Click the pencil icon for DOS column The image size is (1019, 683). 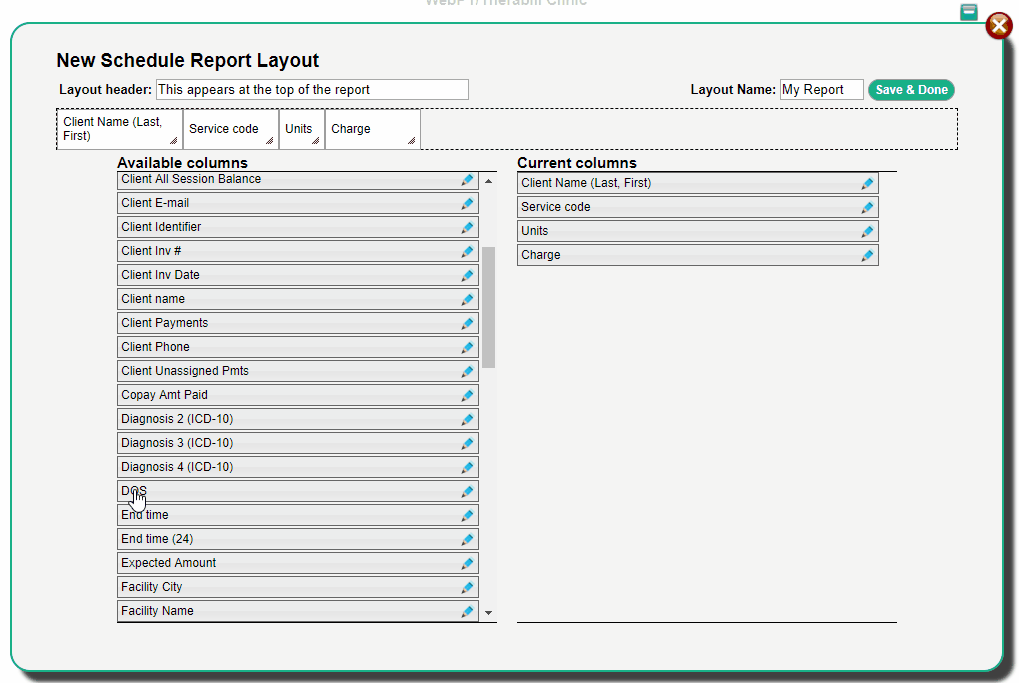click(x=467, y=493)
